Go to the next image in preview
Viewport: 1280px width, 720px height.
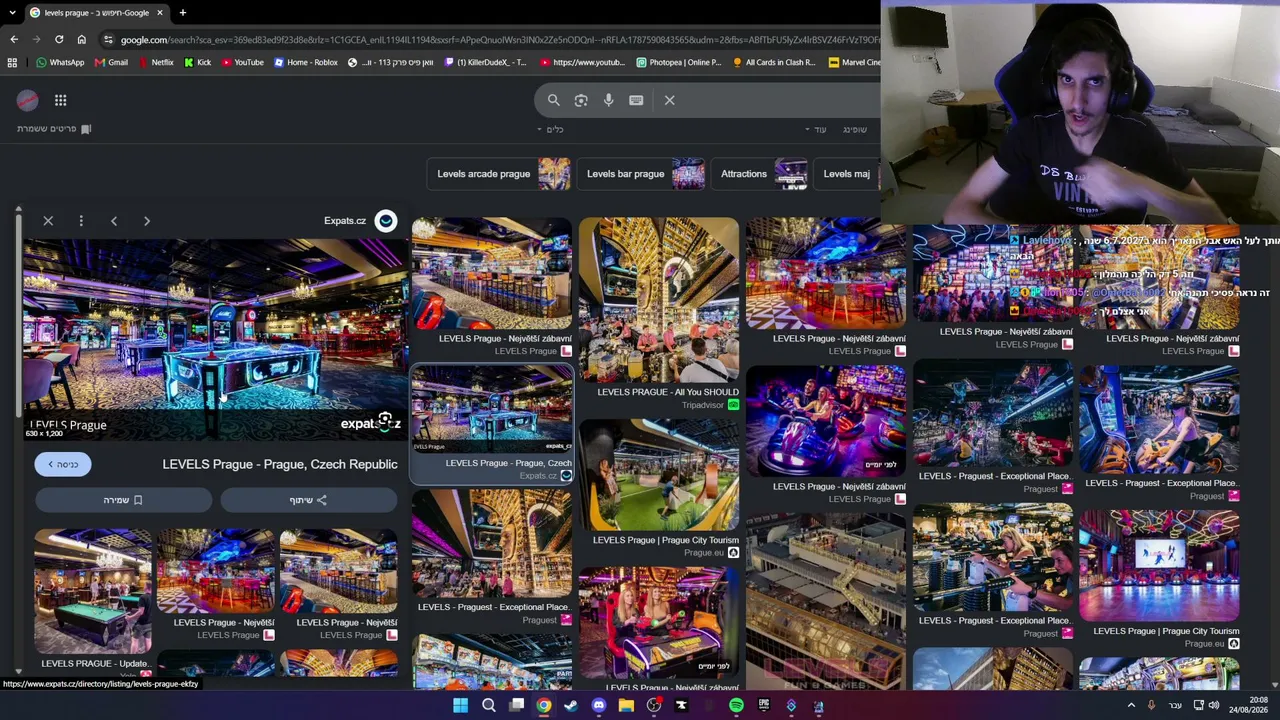[x=147, y=221]
